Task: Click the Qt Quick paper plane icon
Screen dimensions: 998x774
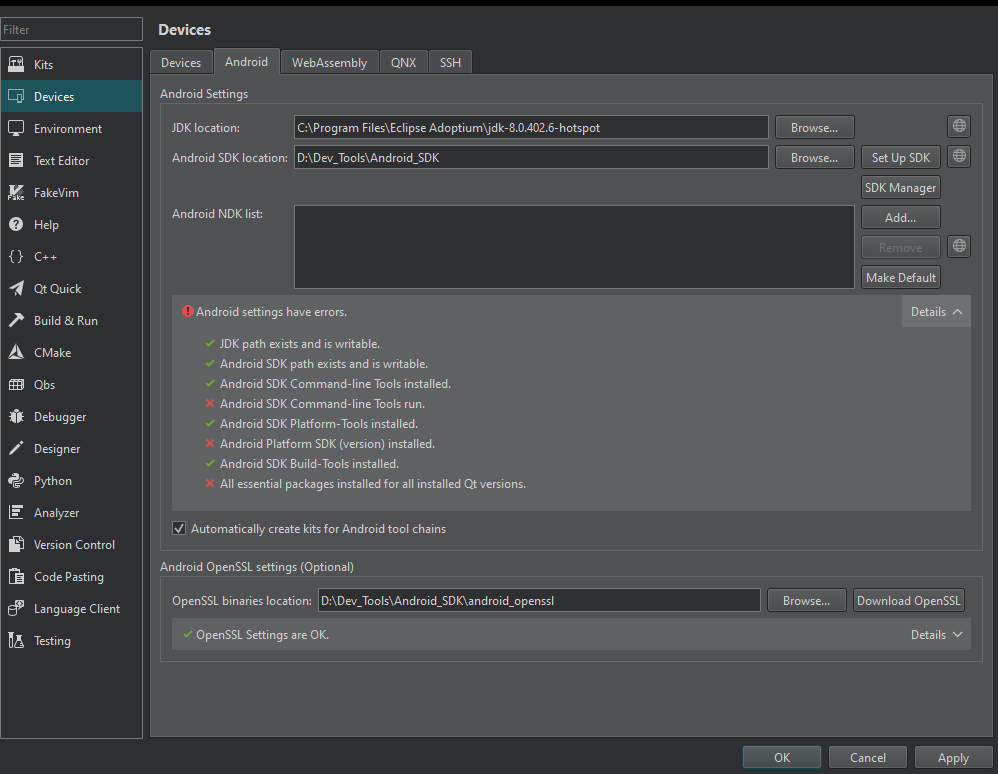Action: (x=16, y=288)
